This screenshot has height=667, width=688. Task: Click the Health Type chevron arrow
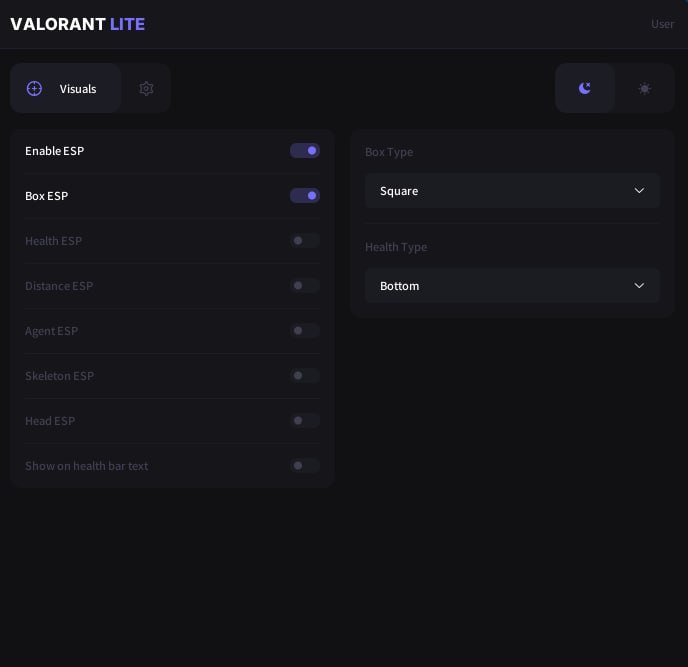[639, 286]
